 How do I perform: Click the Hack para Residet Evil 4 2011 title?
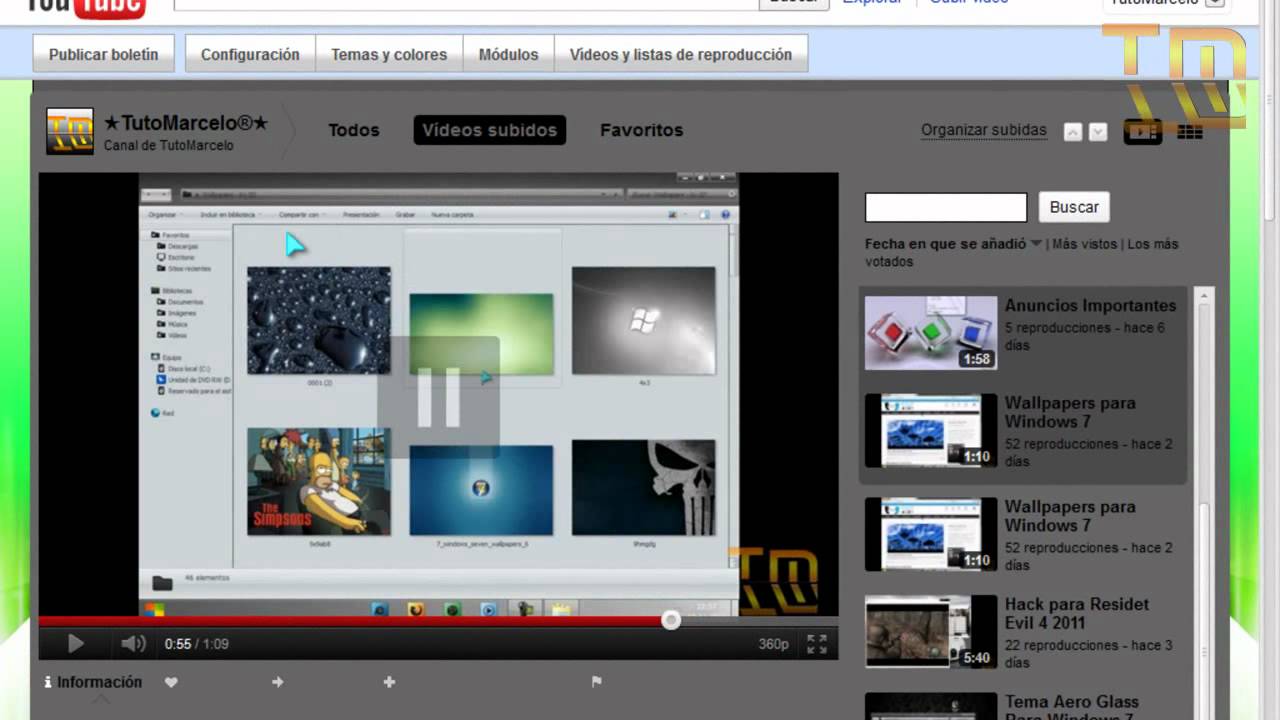click(x=1077, y=613)
